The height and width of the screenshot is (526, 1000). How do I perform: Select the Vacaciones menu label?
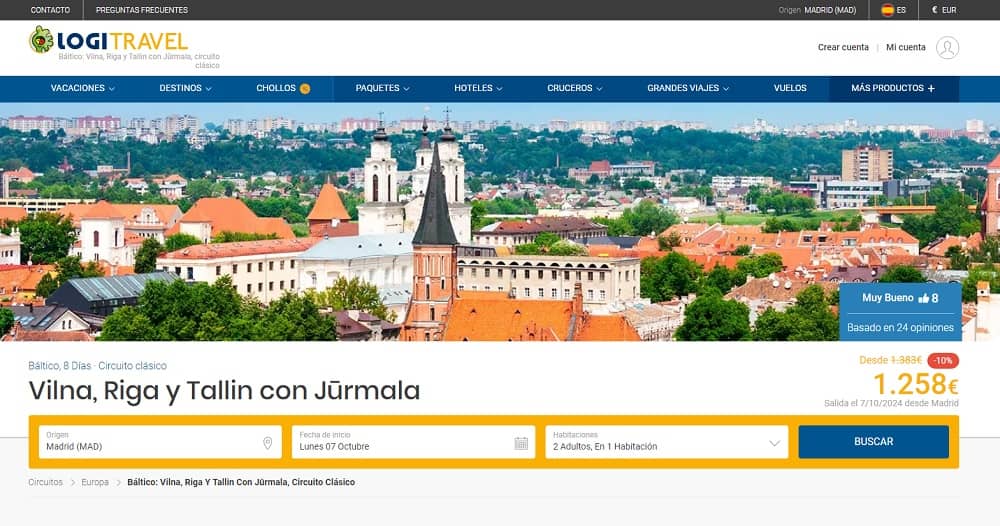(77, 88)
